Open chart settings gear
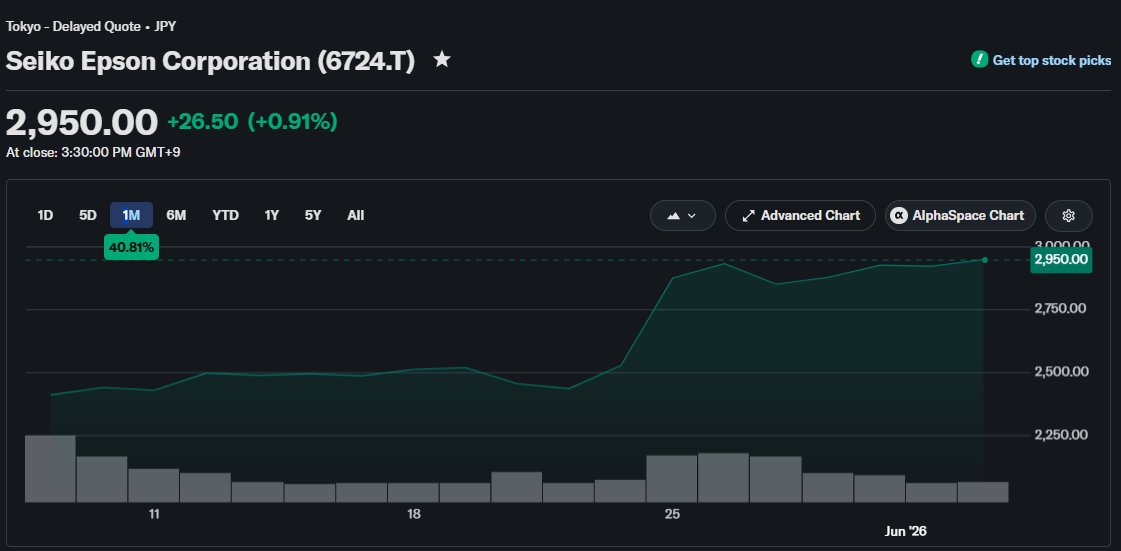Image resolution: width=1121 pixels, height=551 pixels. (x=1068, y=216)
